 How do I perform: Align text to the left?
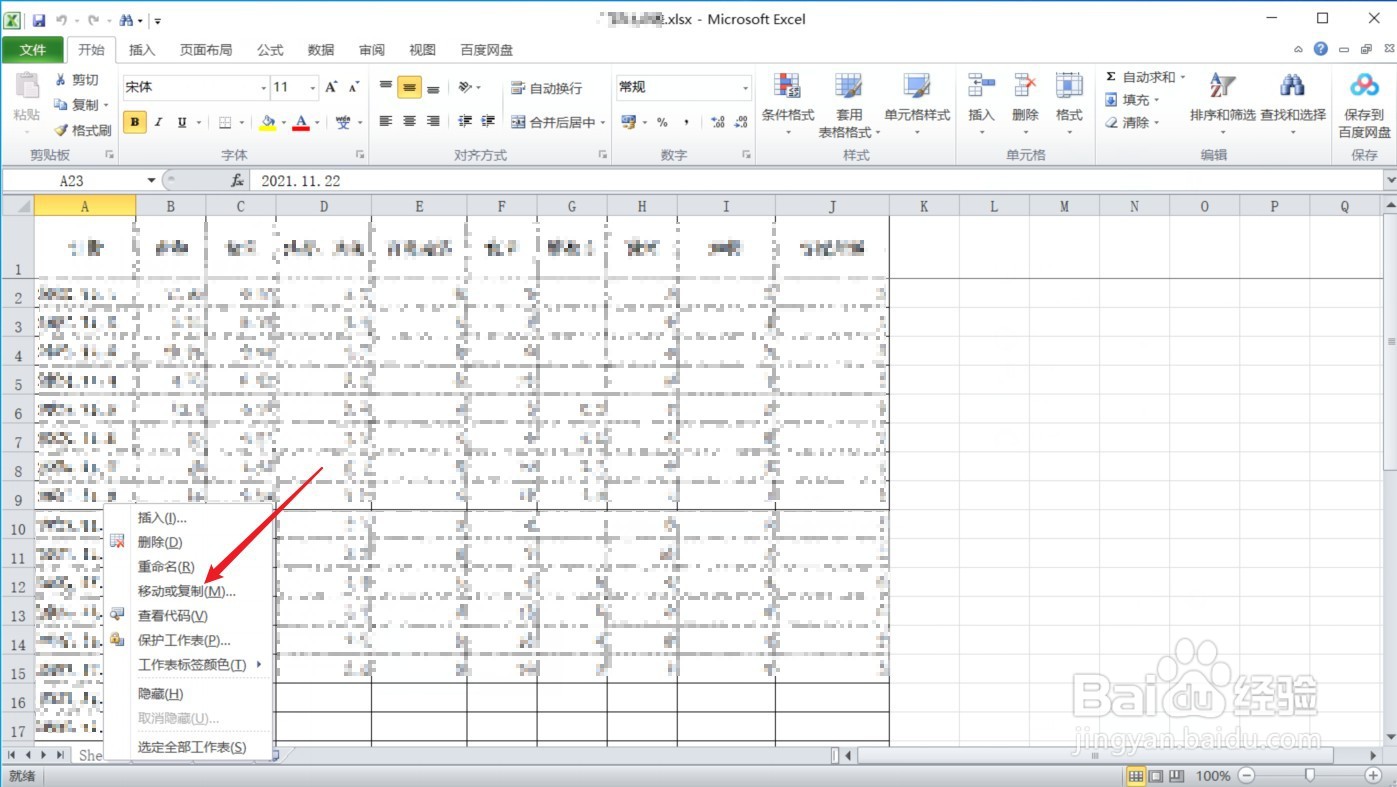tap(386, 121)
